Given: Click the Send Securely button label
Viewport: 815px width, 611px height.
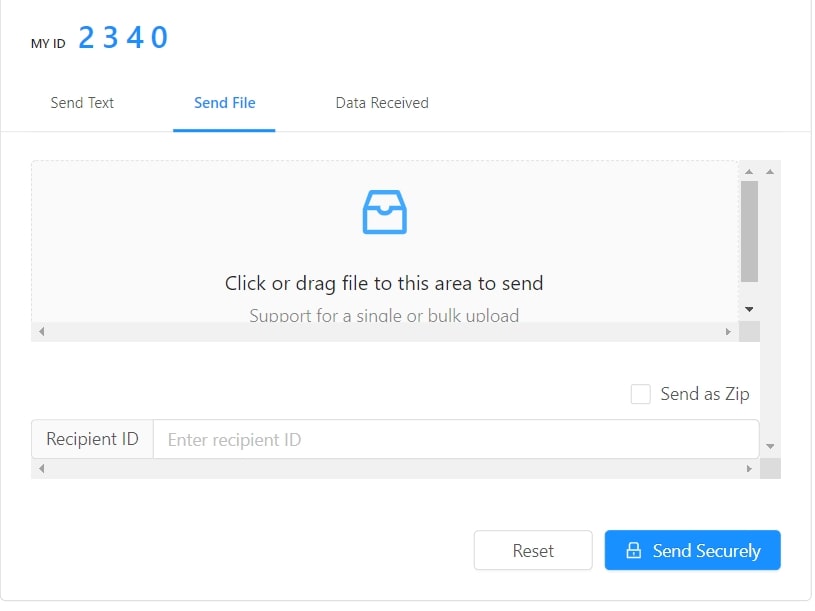Looking at the screenshot, I should [706, 550].
